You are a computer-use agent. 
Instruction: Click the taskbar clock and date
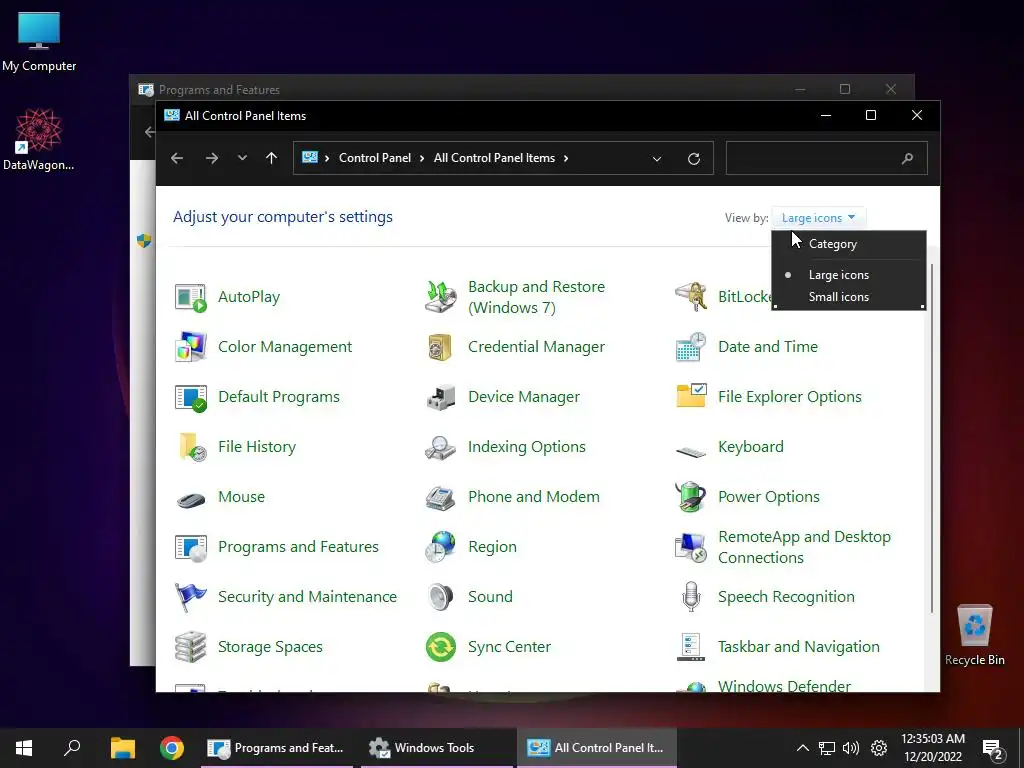933,748
